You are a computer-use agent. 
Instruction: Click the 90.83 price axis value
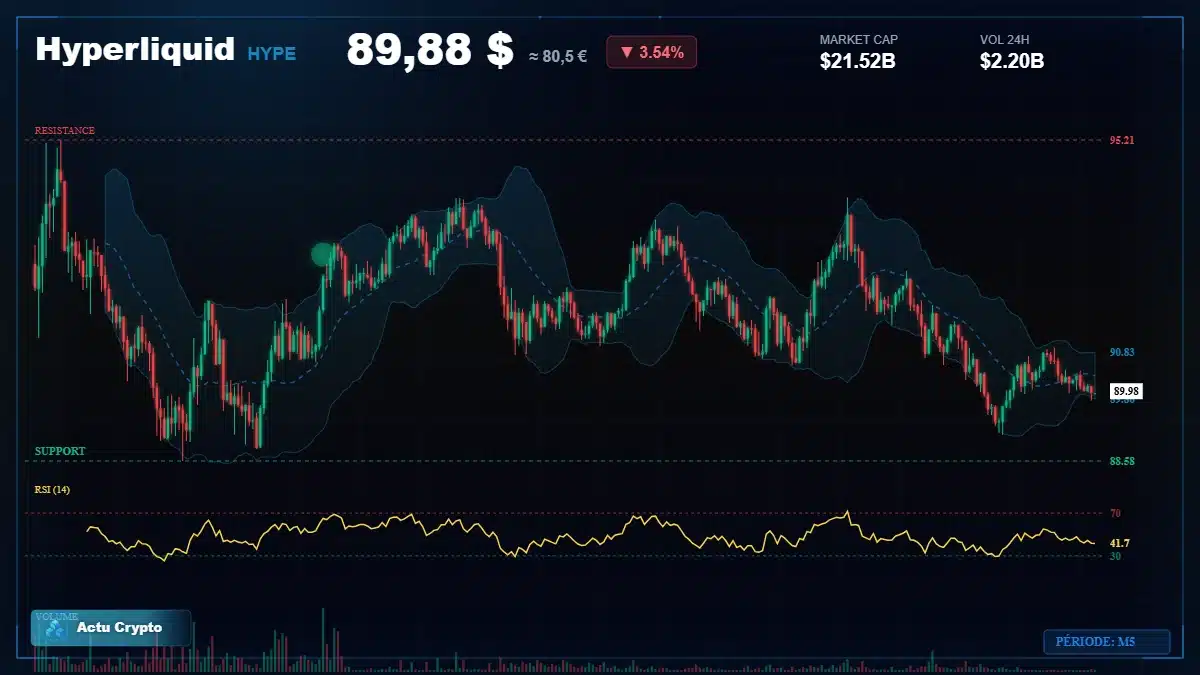point(1122,353)
